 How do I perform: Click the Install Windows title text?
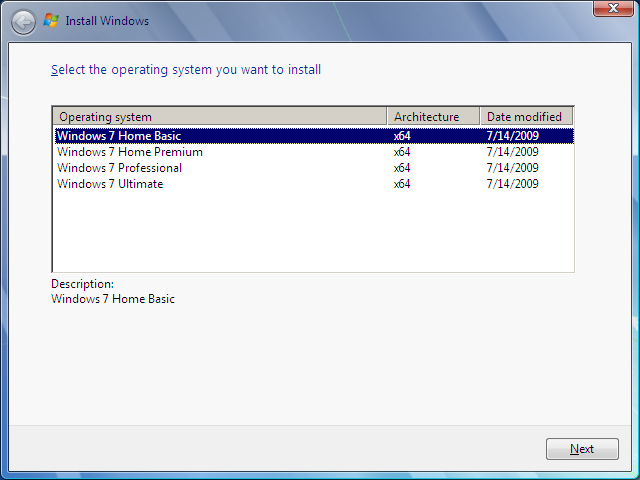point(107,21)
